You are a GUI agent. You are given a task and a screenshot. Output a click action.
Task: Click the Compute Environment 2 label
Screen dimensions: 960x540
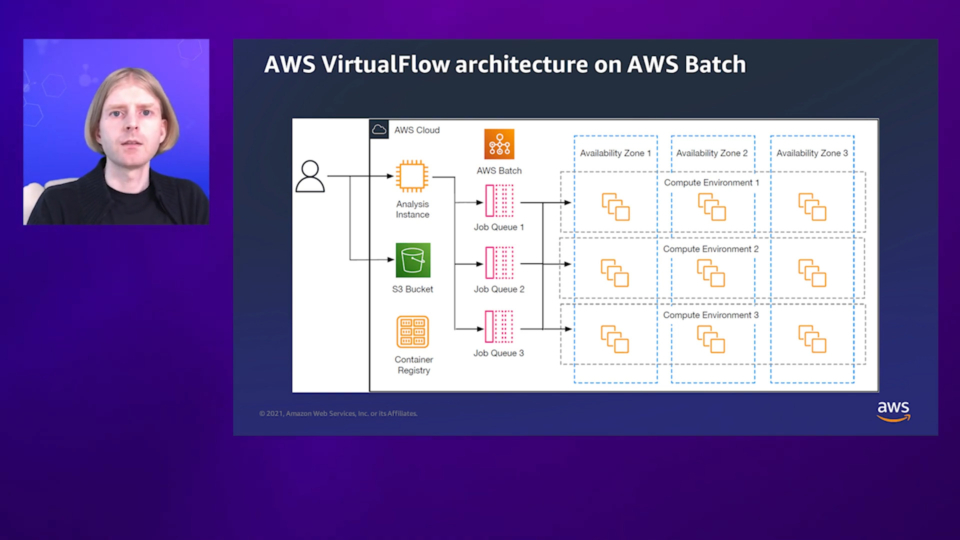[x=711, y=249]
